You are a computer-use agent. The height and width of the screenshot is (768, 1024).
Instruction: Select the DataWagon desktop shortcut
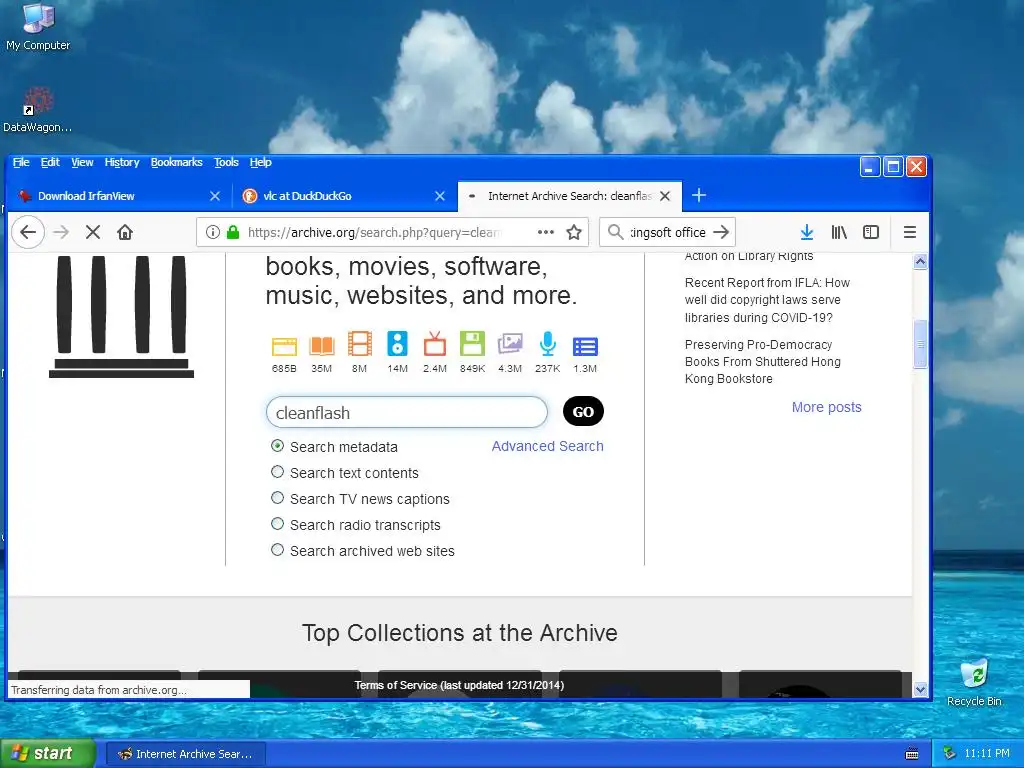click(38, 110)
